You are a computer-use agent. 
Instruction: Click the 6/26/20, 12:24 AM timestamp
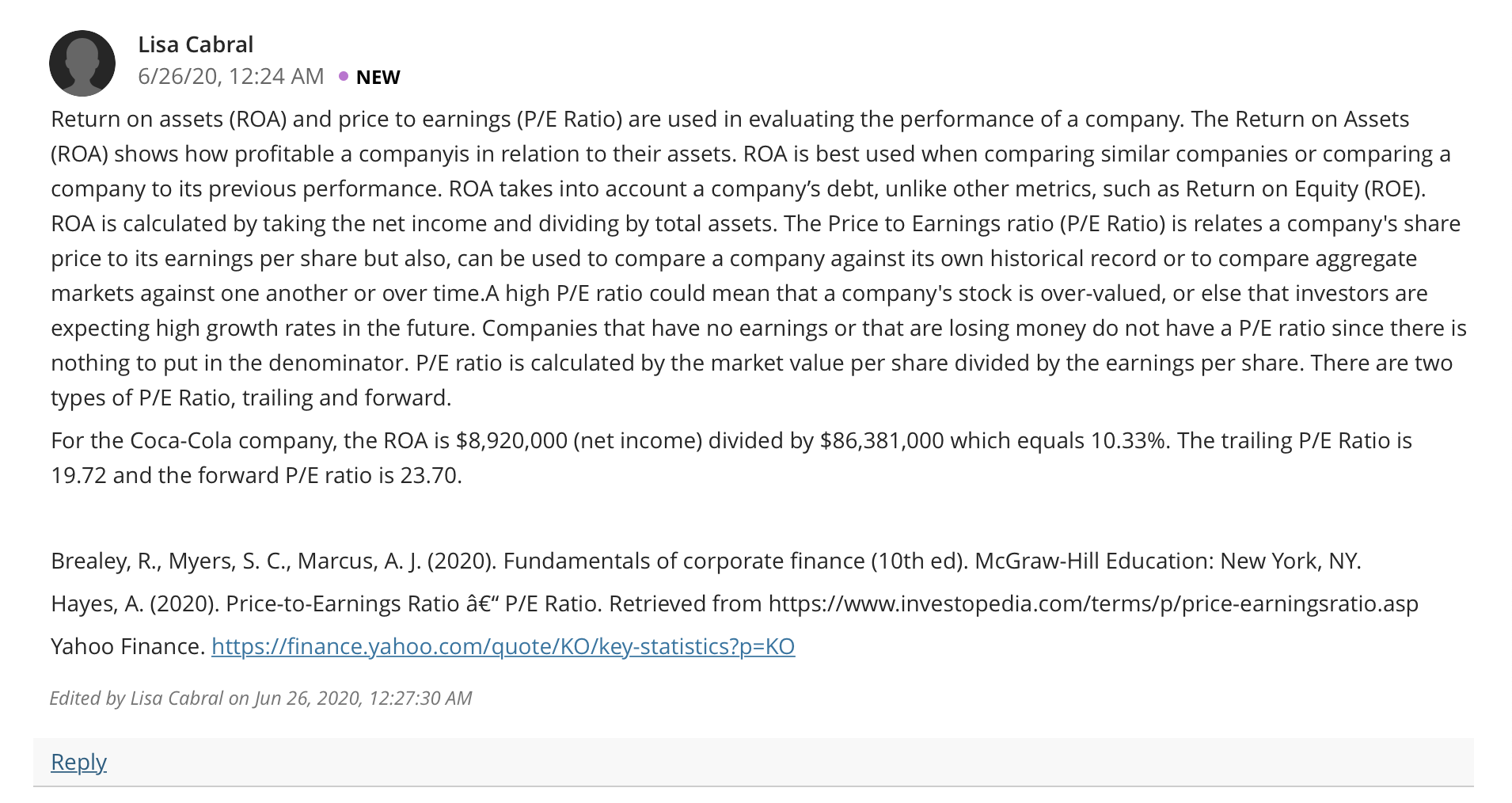231,76
